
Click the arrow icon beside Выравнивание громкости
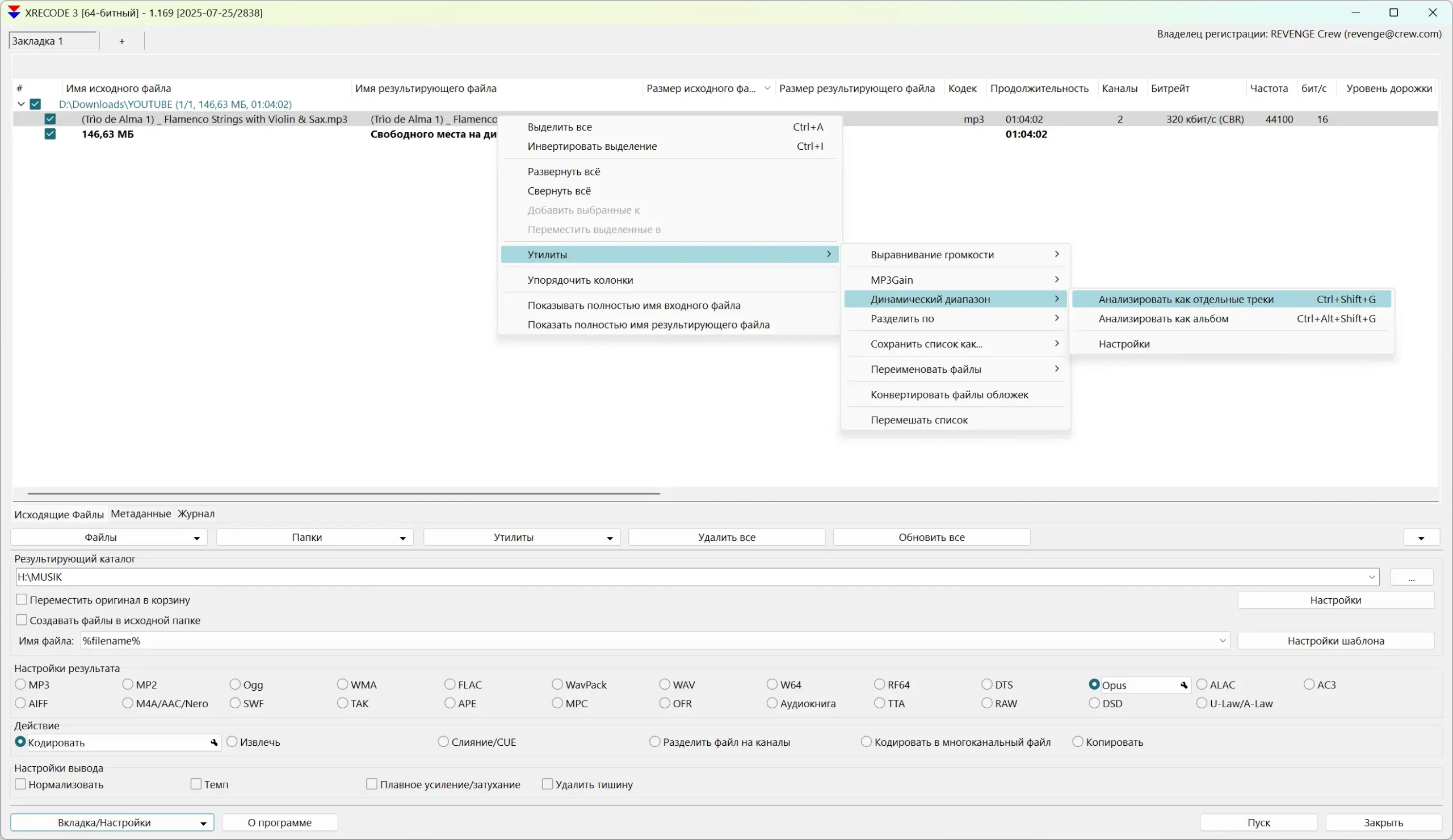point(1056,254)
